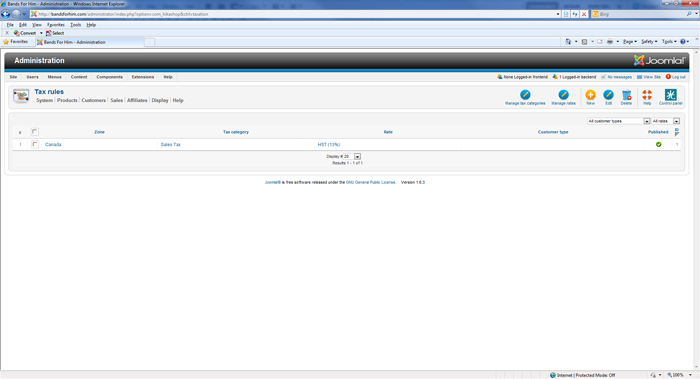Open the HikaShop Sales submenu
The image size is (700, 379).
117,100
